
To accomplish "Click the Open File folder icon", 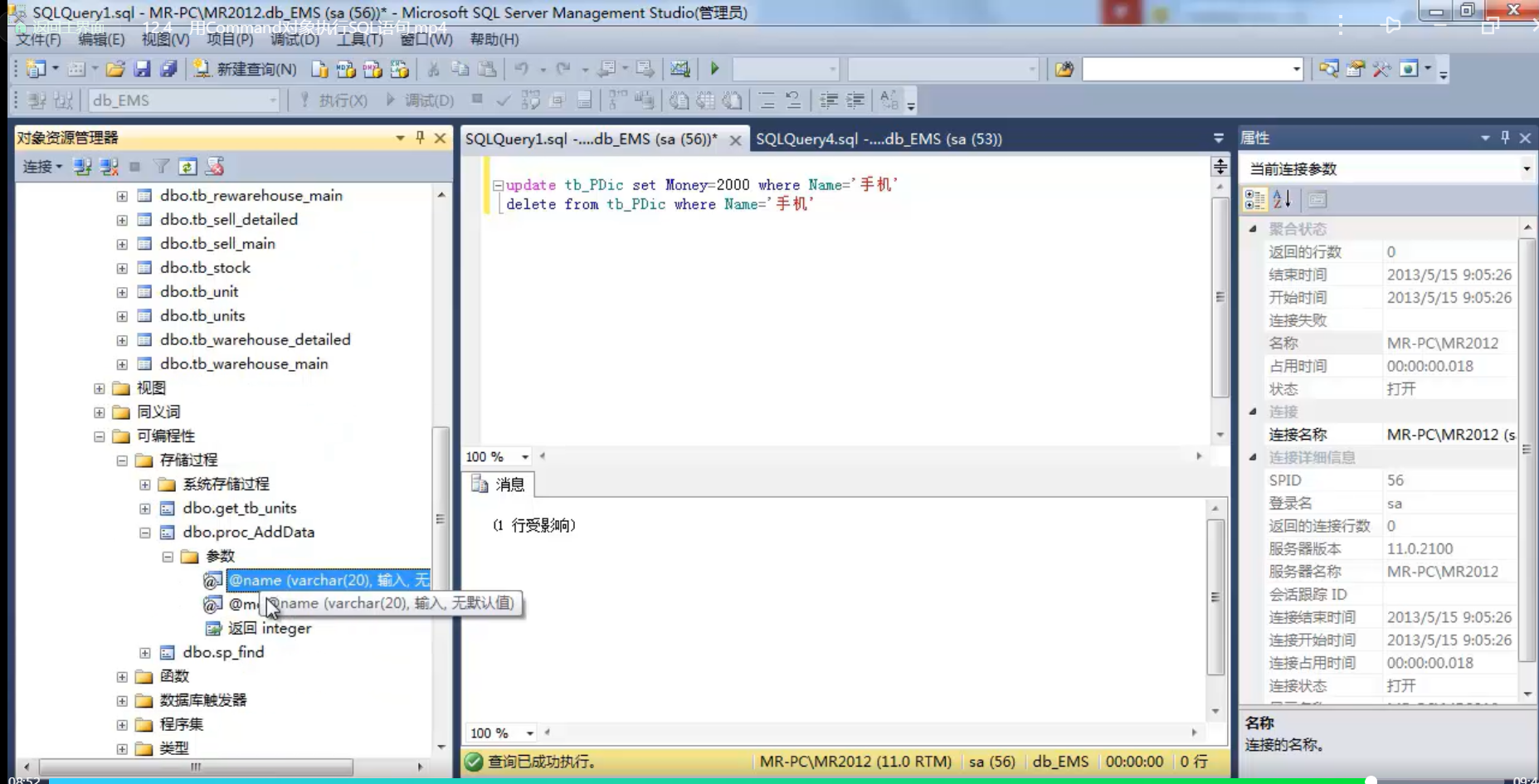I will pyautogui.click(x=115, y=69).
